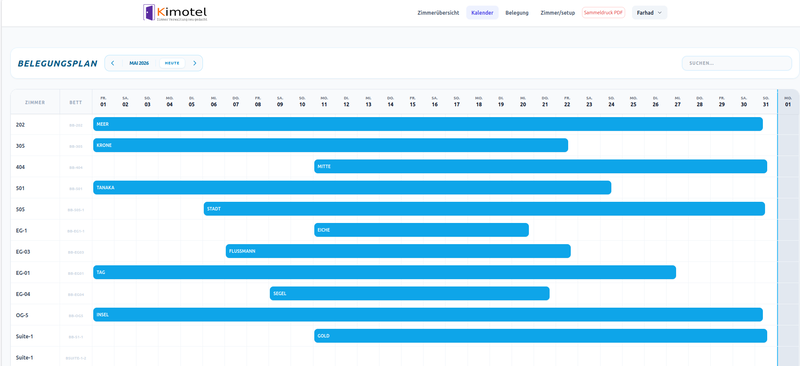800x366 pixels.
Task: Navigate to Zimmer/setup
Action: click(558, 13)
